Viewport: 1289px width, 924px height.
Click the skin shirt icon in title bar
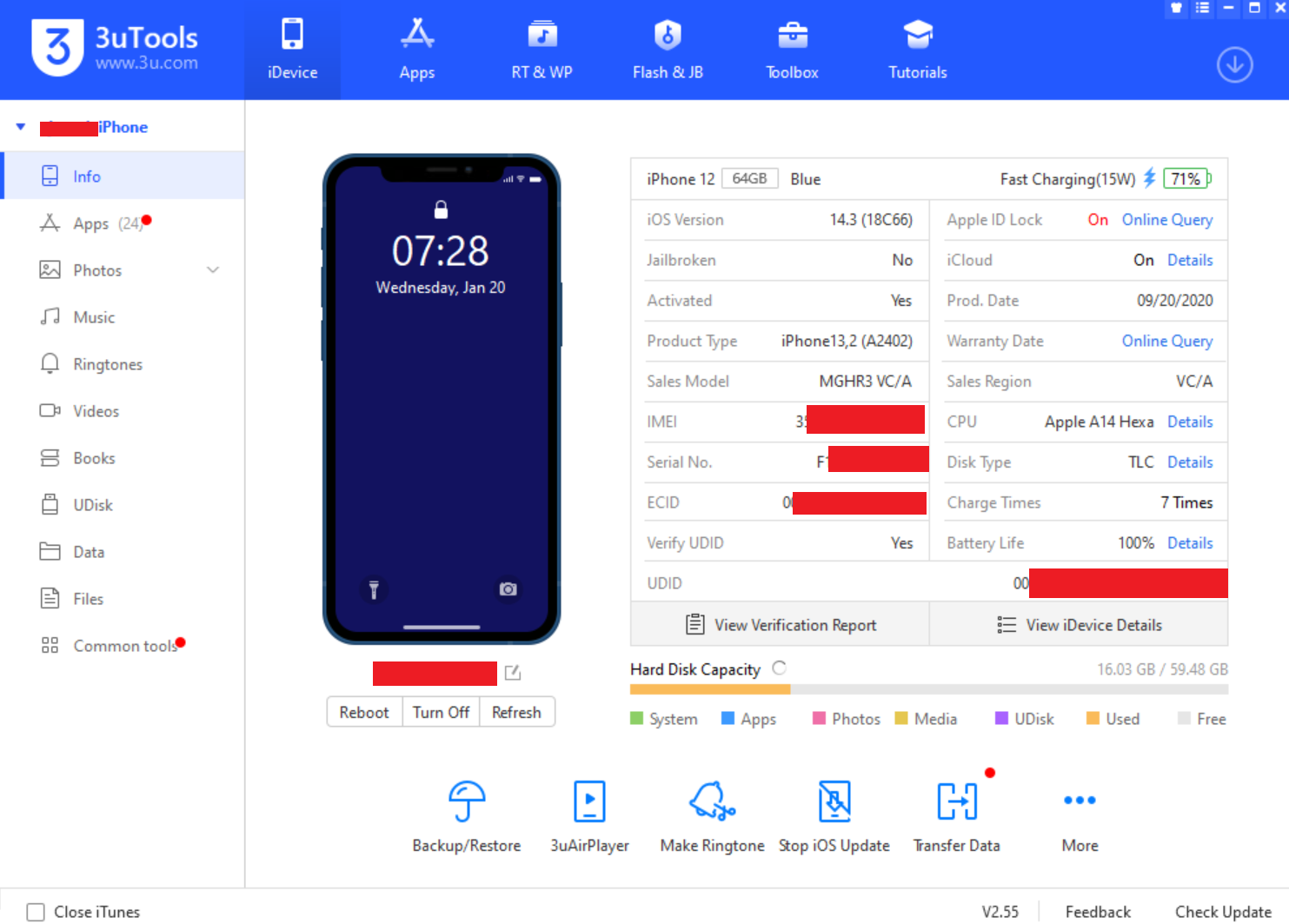click(x=1176, y=8)
